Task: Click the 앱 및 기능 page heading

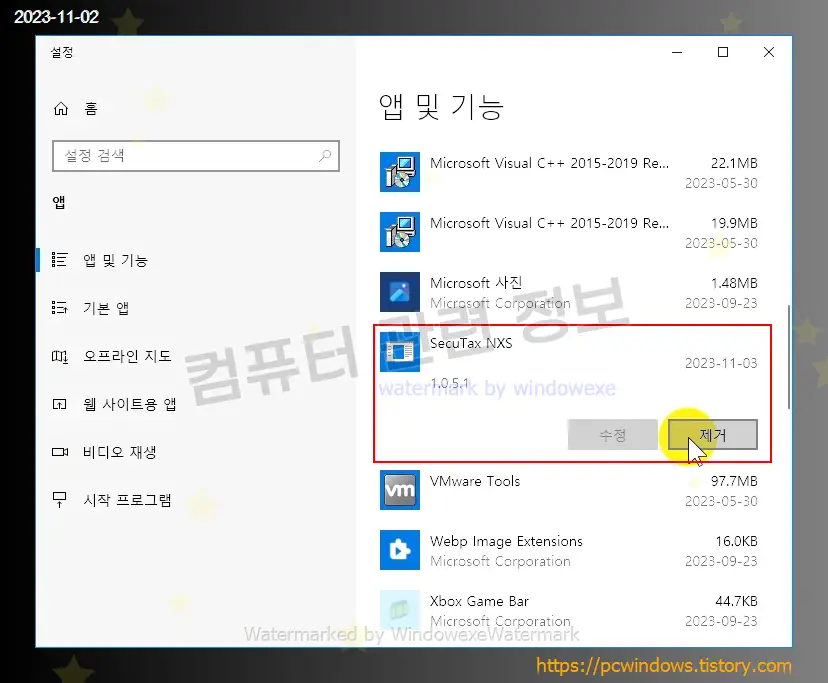Action: coord(441,107)
